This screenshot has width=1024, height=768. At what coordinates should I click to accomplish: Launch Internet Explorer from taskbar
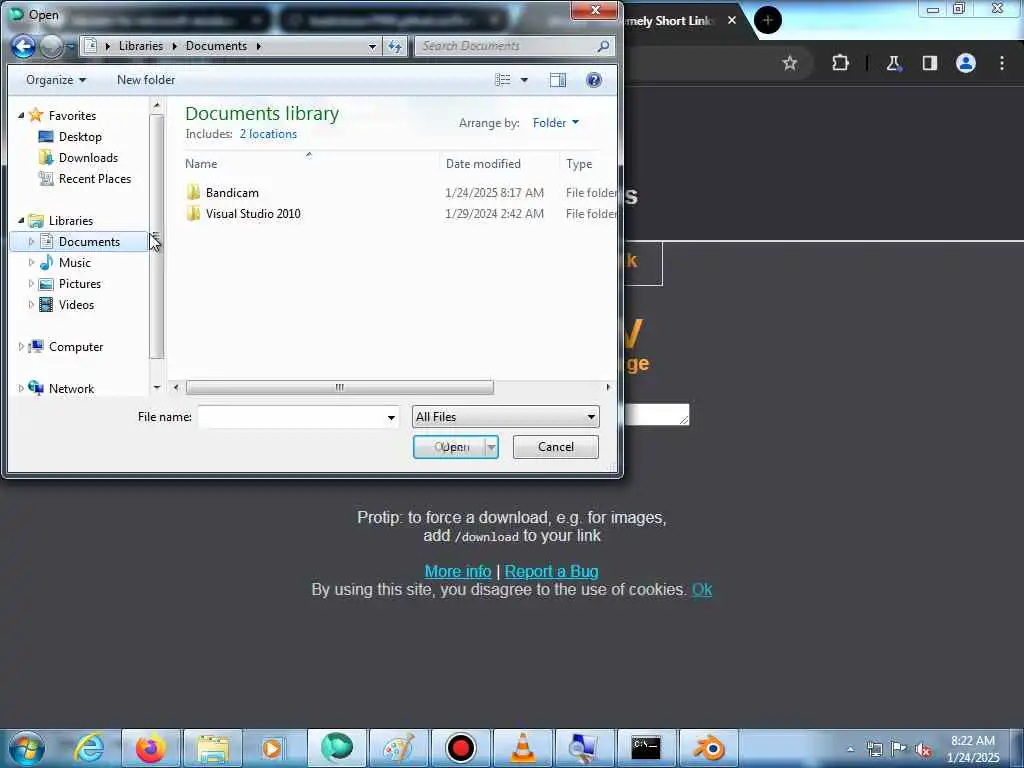pos(88,748)
